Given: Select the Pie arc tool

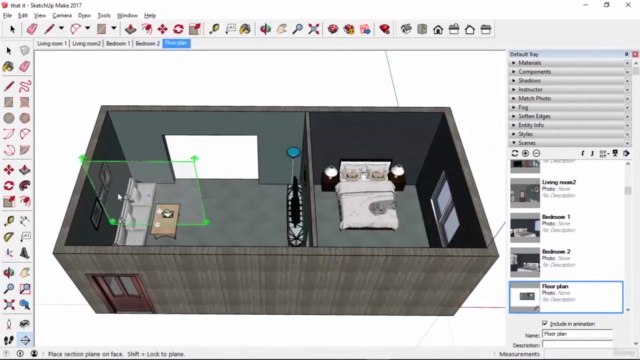Looking at the screenshot, I should (x=25, y=150).
